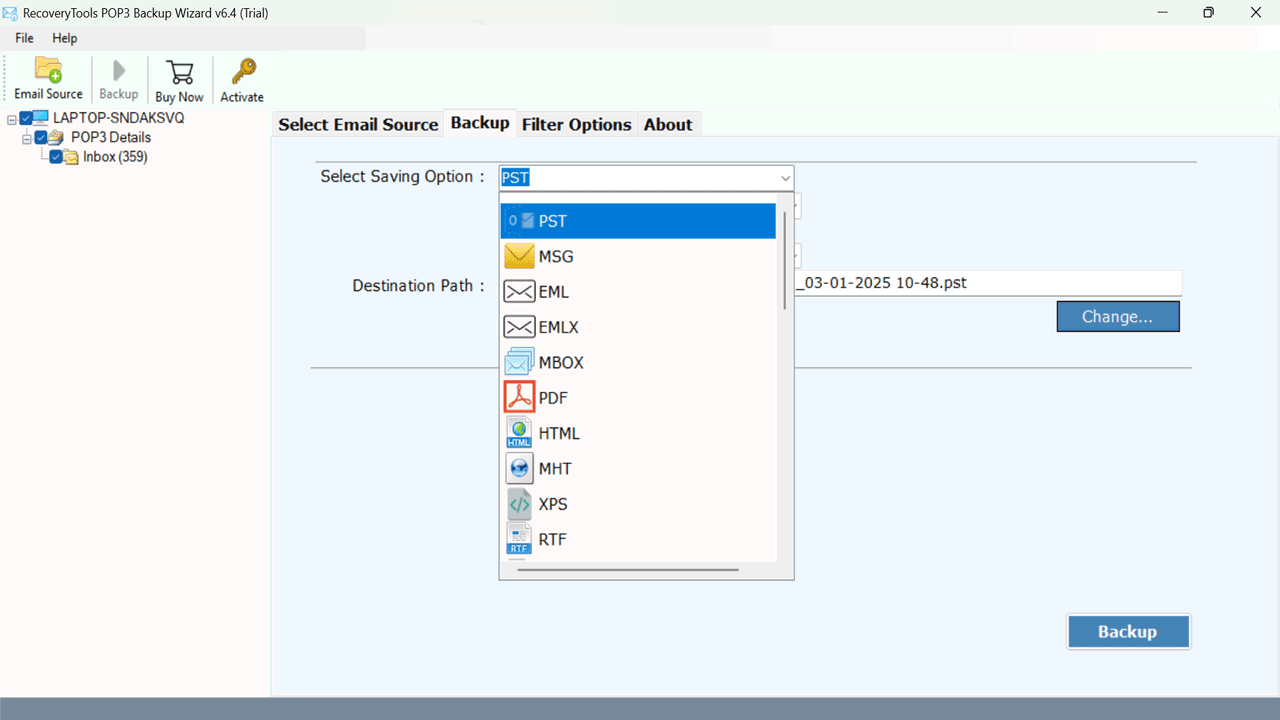This screenshot has width=1280, height=720.
Task: Collapse the POP3 Details tree node
Action: tap(27, 138)
